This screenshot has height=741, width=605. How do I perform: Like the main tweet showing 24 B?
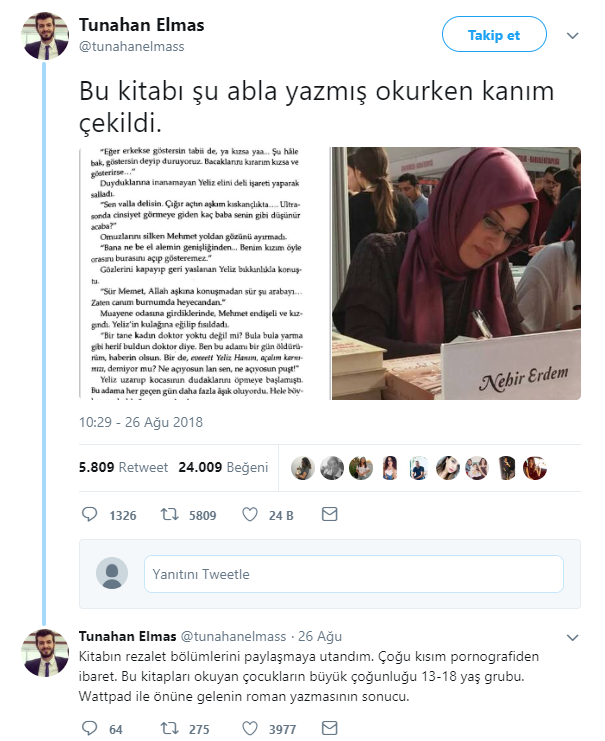pos(250,514)
